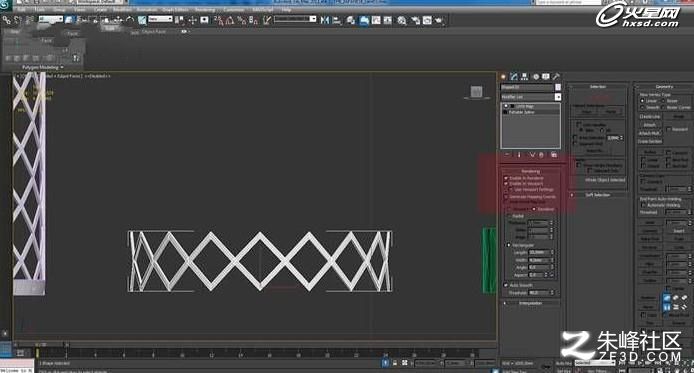Activate the Select and Rotate tool

coord(129,20)
